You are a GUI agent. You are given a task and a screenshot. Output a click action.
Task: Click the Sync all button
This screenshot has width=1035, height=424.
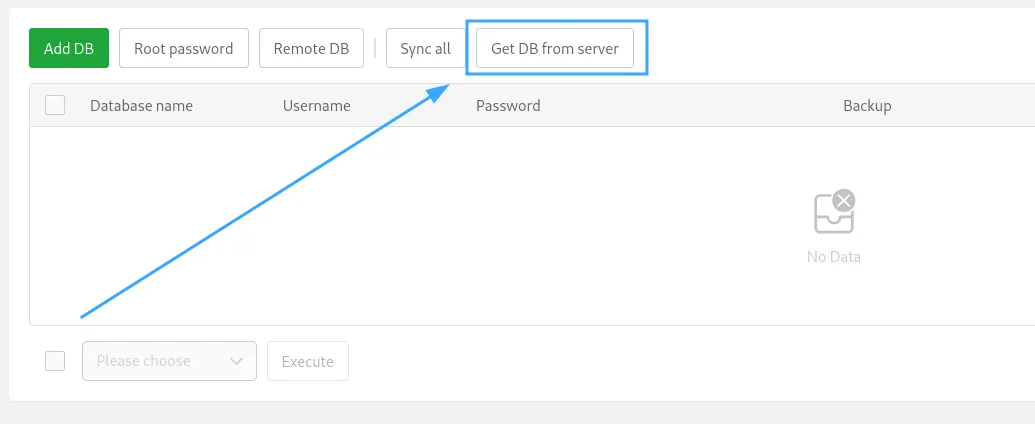(x=426, y=48)
